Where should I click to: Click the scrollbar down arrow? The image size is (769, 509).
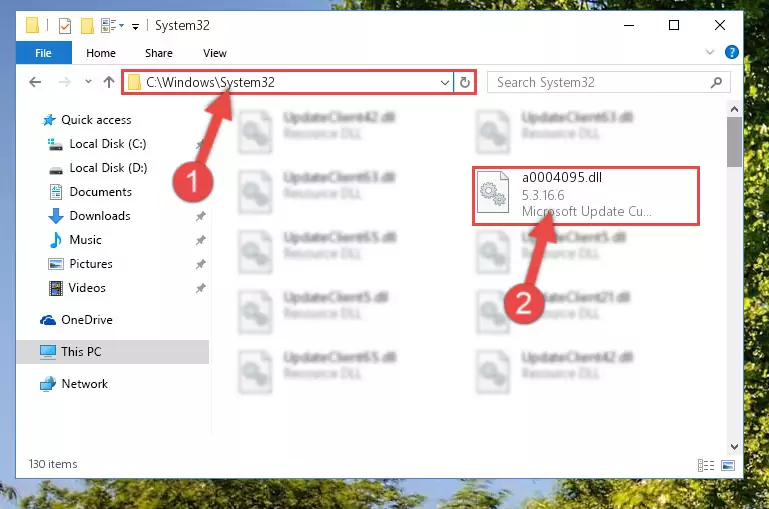pyautogui.click(x=734, y=447)
